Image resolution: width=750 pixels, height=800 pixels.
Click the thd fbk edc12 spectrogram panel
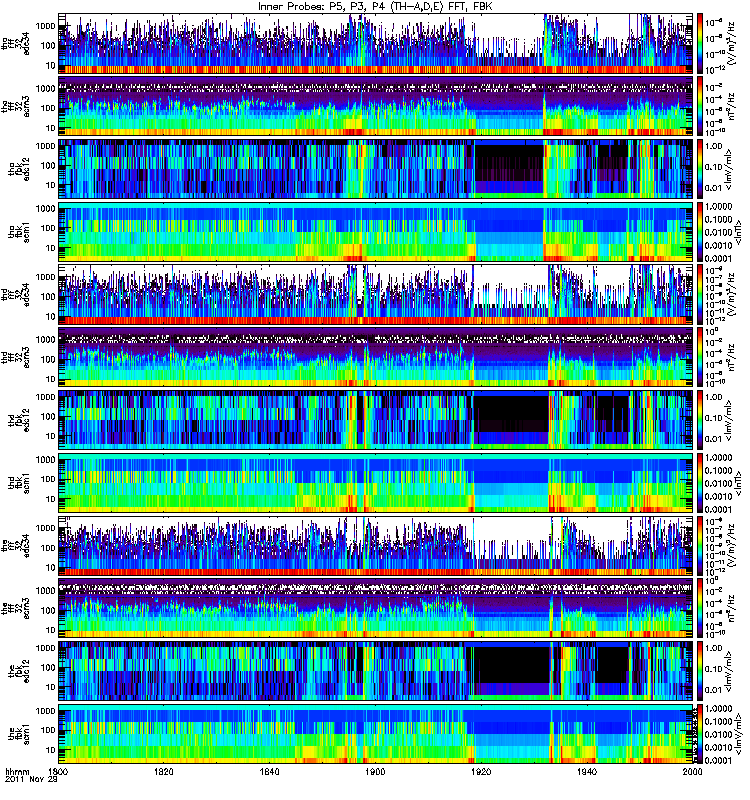tap(375, 420)
